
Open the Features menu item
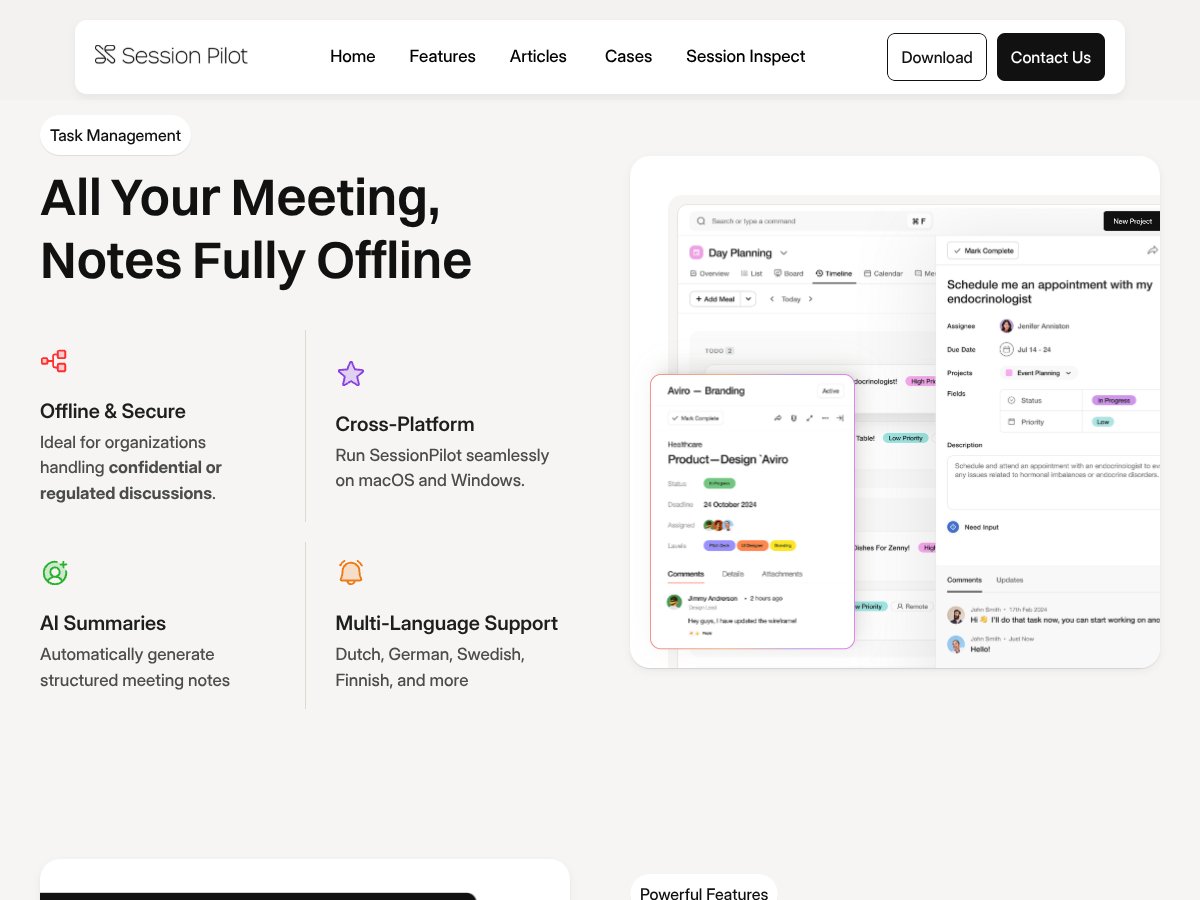click(x=442, y=57)
